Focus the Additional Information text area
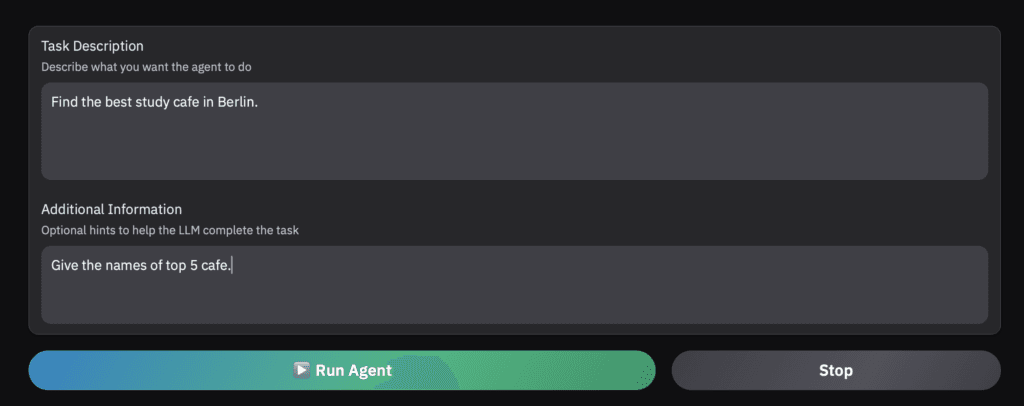1024x406 pixels. [x=514, y=285]
